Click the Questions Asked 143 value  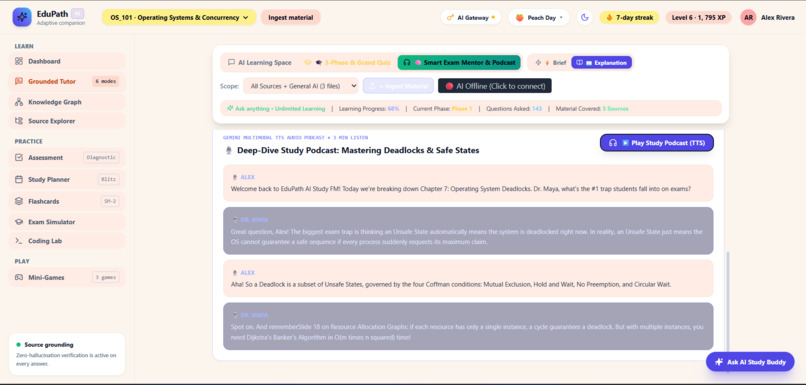coord(537,109)
